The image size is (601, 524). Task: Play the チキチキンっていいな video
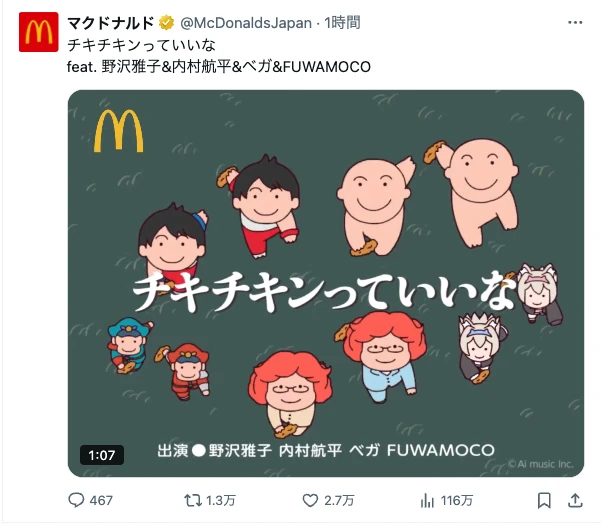pyautogui.click(x=326, y=283)
